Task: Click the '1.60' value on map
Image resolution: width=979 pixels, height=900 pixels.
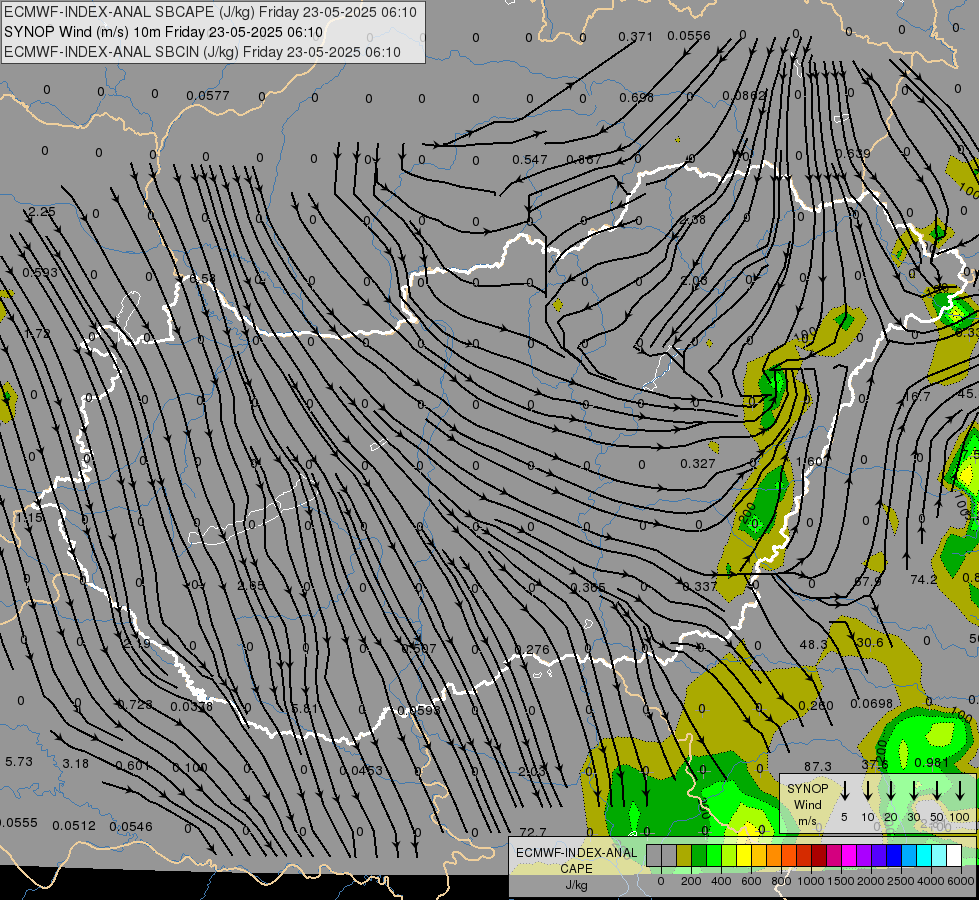Action: coord(809,462)
